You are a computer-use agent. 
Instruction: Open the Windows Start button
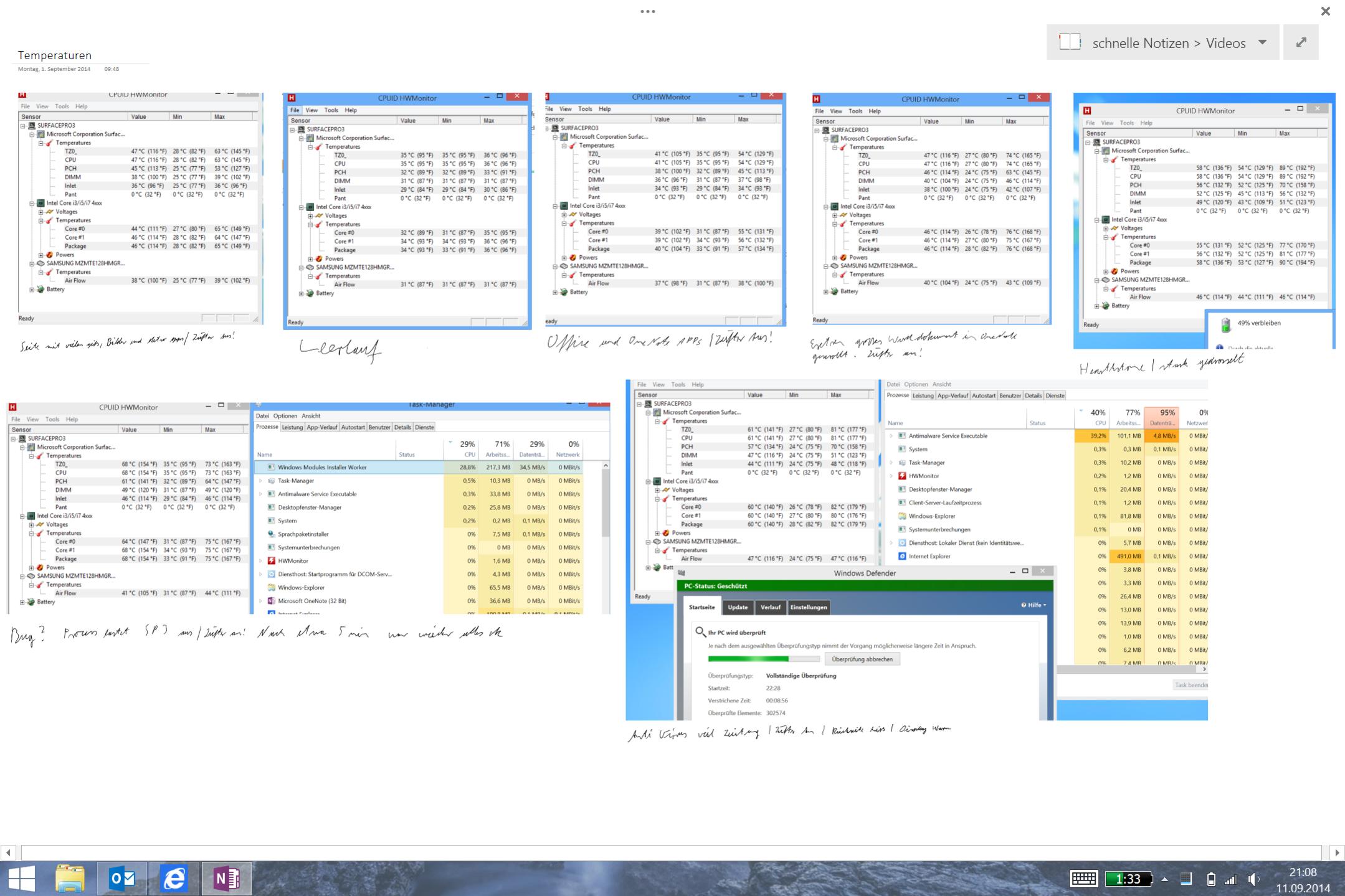pos(22,879)
